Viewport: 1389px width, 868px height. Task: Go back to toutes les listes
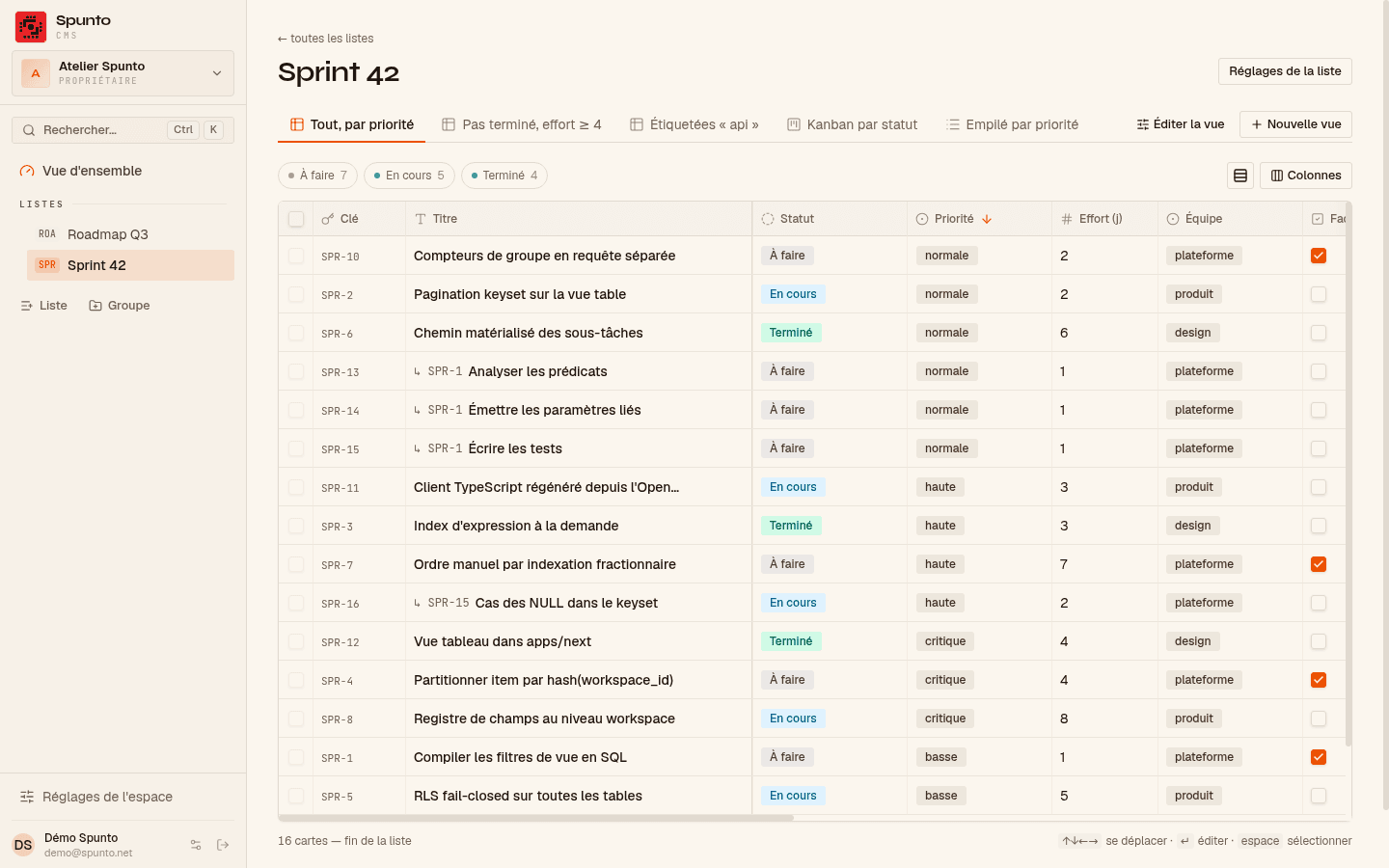[326, 39]
